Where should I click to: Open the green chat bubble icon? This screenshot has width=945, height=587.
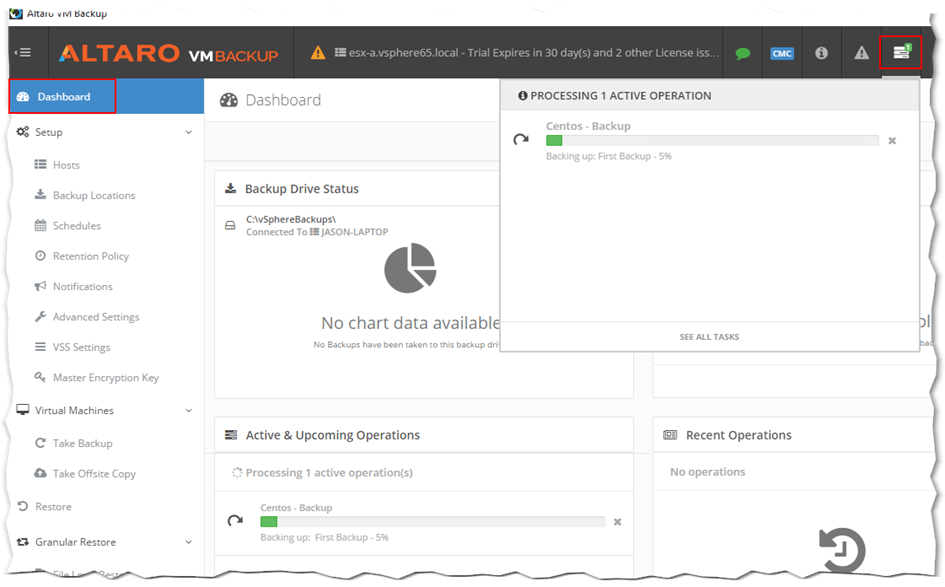pos(743,53)
